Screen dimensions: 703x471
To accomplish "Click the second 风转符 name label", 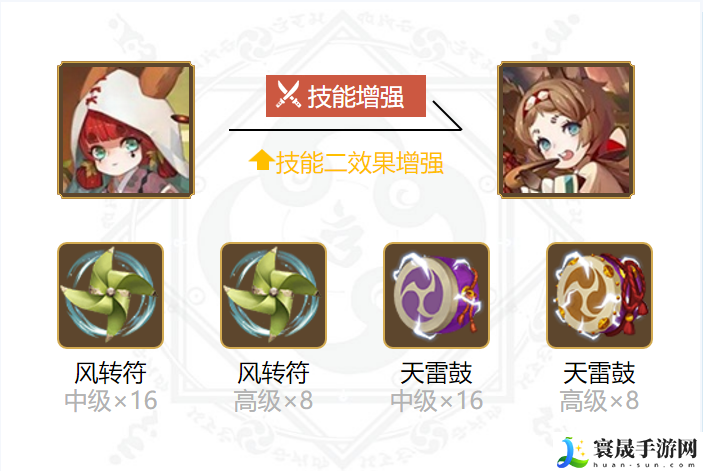I will click(273, 373).
